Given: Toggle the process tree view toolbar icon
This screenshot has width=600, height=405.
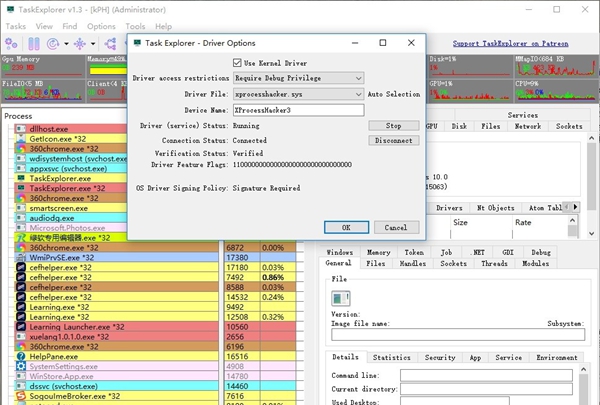Looking at the screenshot, I should pyautogui.click(x=110, y=44).
